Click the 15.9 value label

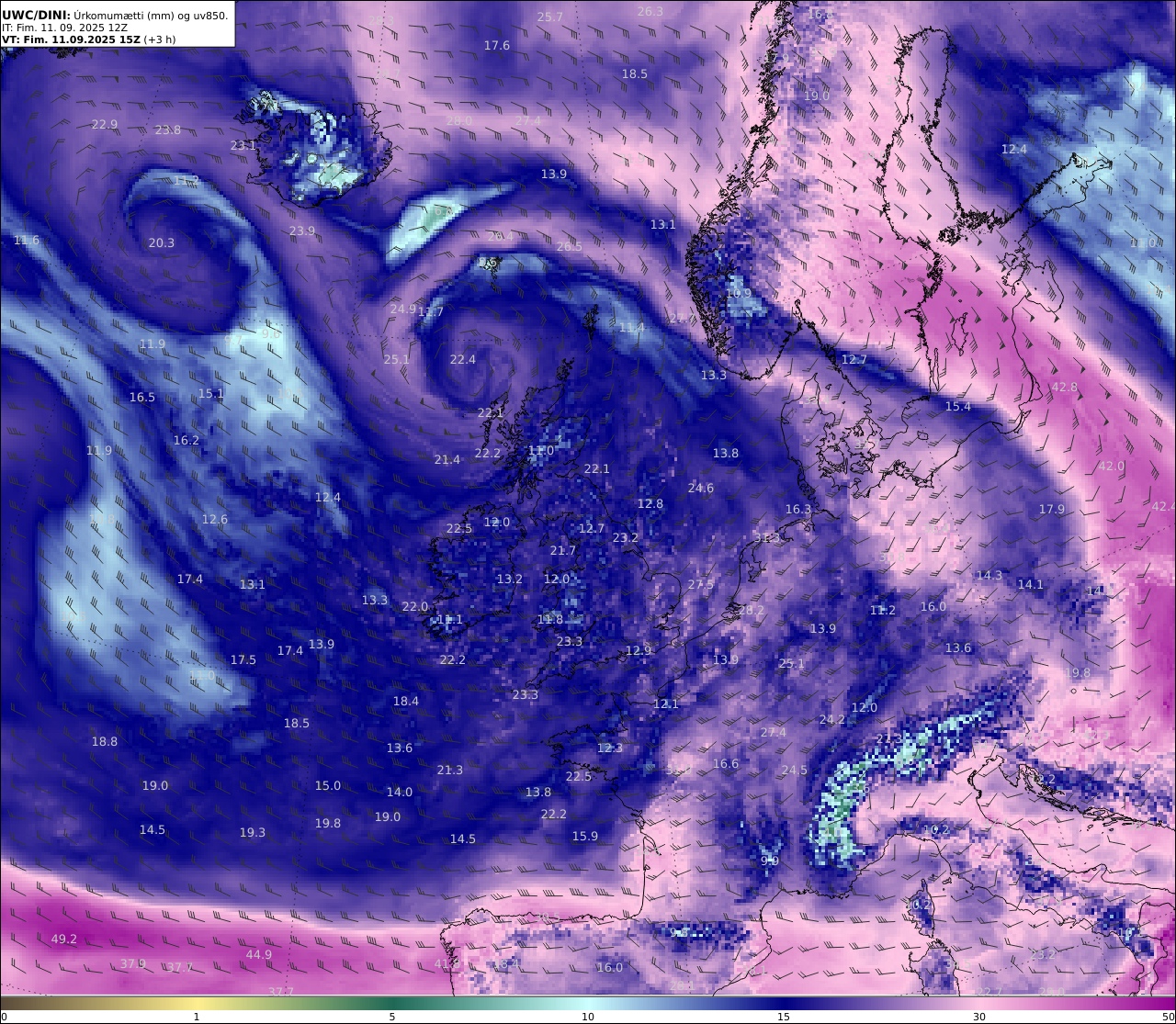pyautogui.click(x=585, y=836)
